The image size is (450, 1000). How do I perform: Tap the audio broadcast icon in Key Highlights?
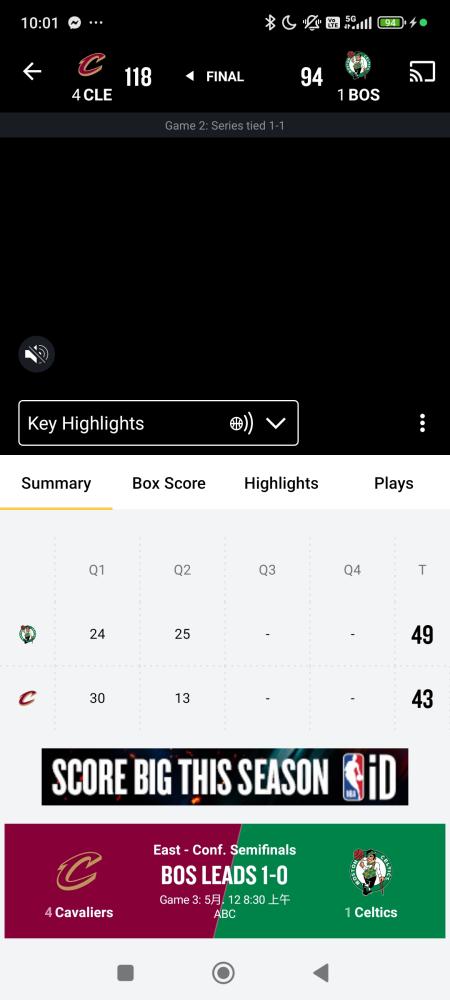242,423
